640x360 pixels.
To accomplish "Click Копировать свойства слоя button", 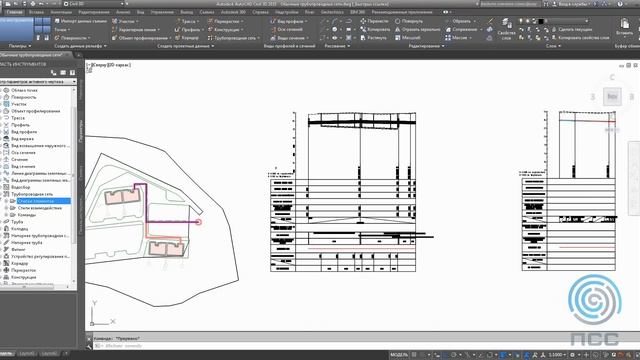I will [580, 38].
